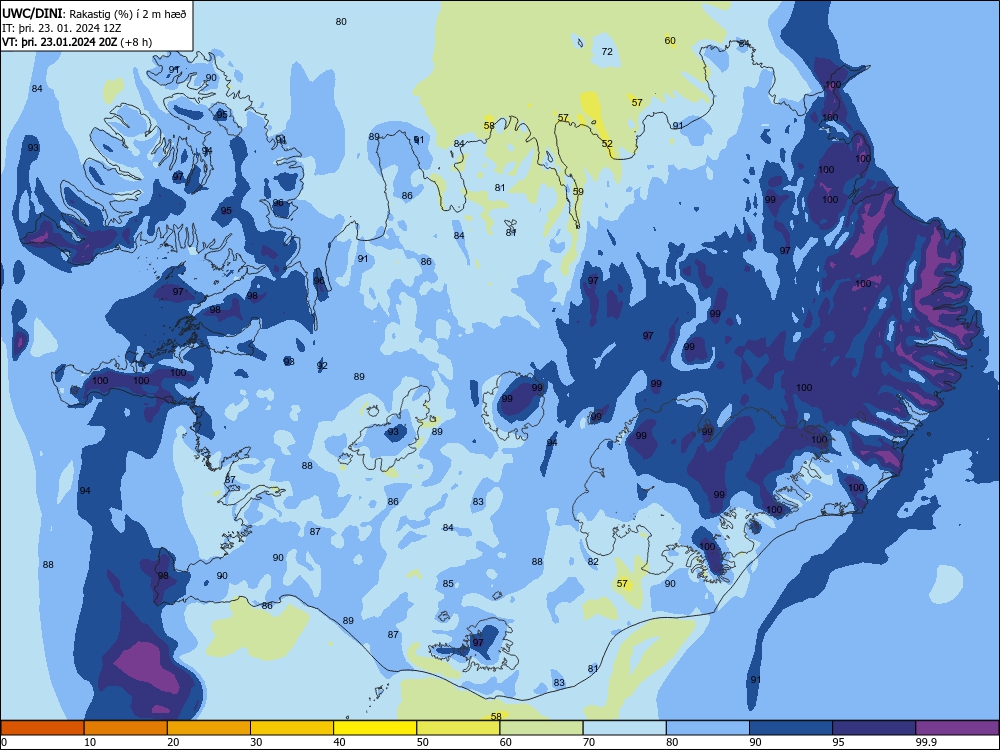Click the legend tick label '20'
1000x750 pixels.
click(x=173, y=742)
